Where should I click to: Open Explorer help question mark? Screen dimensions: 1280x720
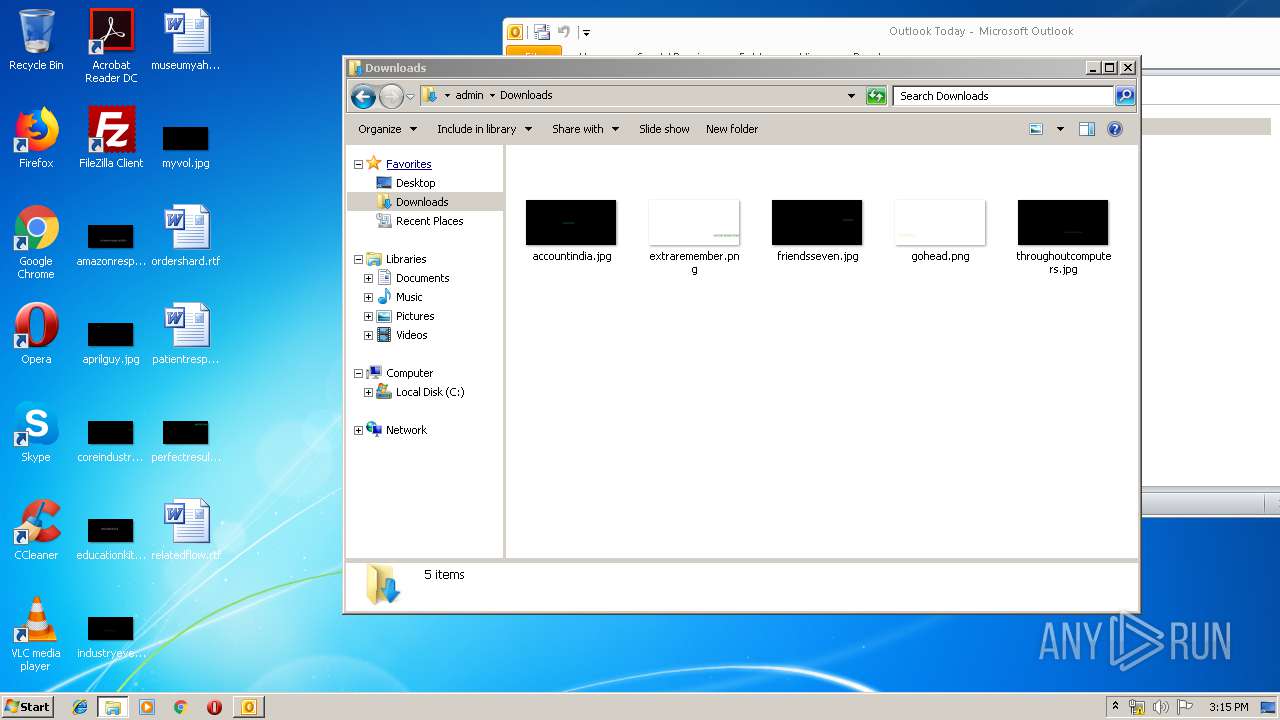coord(1115,129)
